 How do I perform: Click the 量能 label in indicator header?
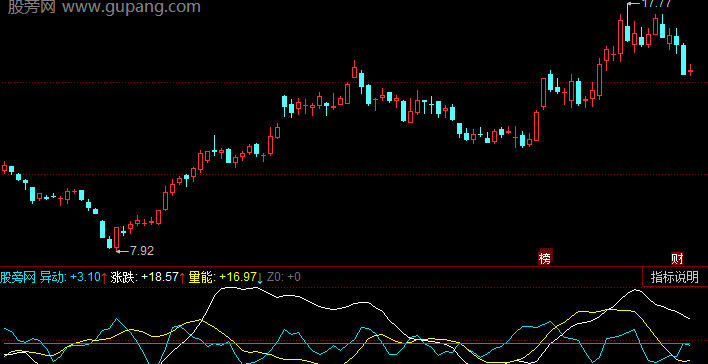point(202,277)
